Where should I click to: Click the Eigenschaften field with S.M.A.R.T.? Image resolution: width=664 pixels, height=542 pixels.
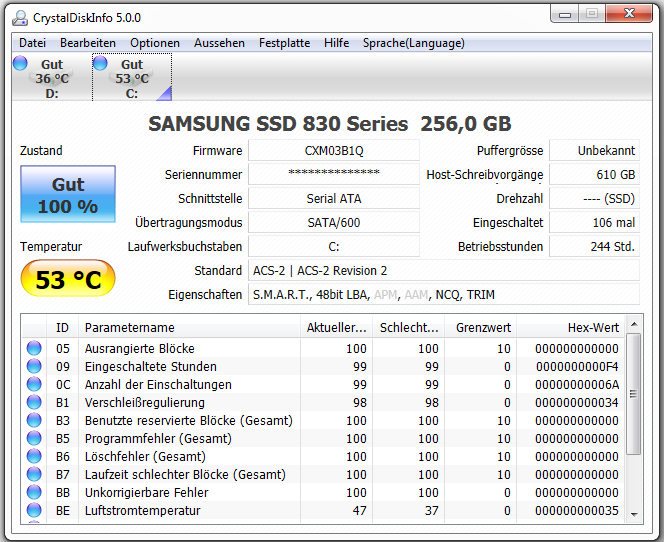444,294
